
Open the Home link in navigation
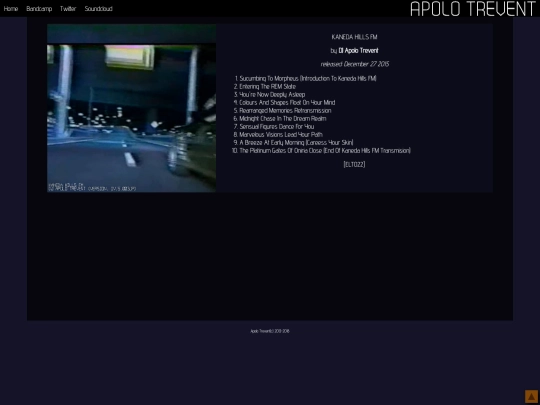(11, 9)
